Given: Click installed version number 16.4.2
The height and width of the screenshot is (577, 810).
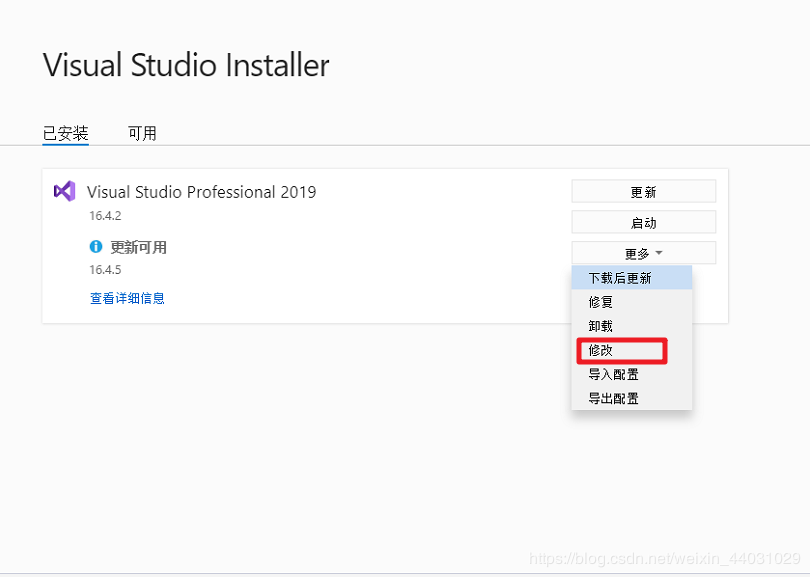Looking at the screenshot, I should (105, 215).
